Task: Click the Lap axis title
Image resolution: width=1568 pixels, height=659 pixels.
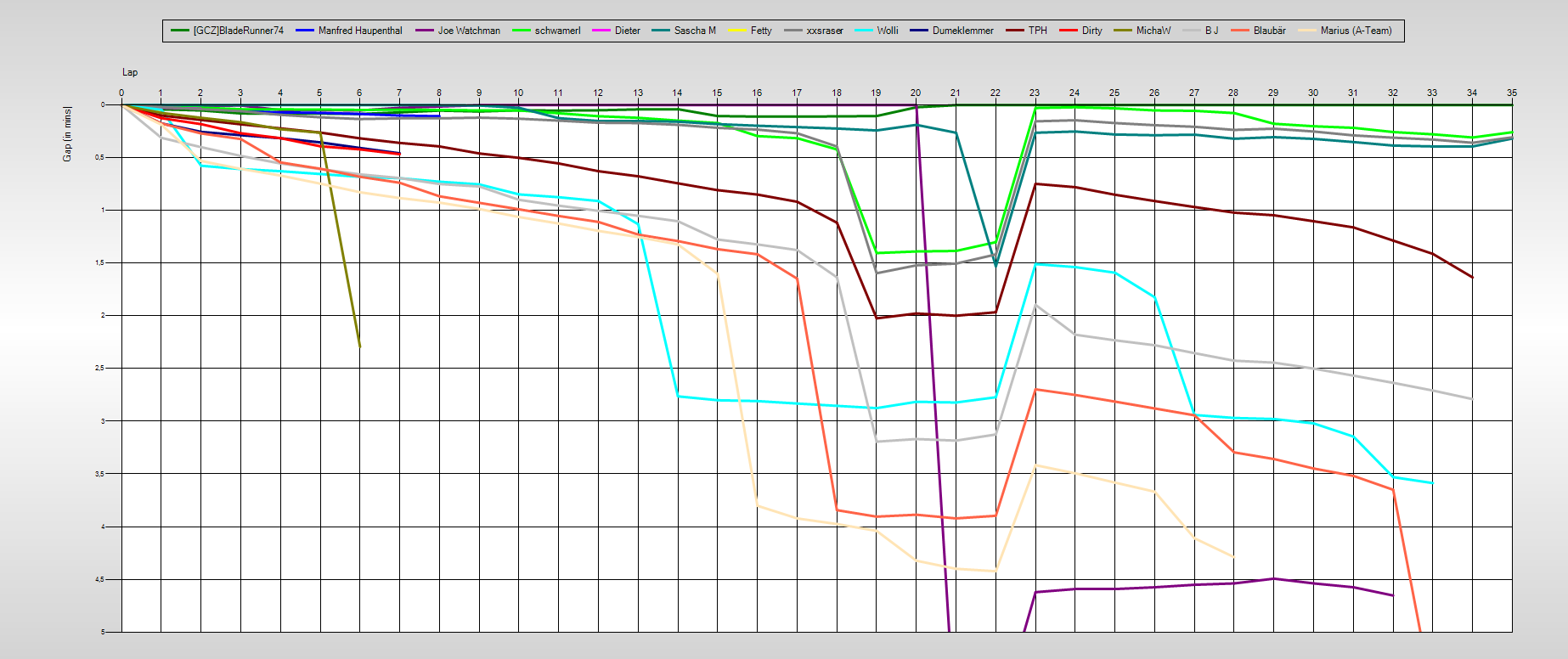Action: point(130,72)
